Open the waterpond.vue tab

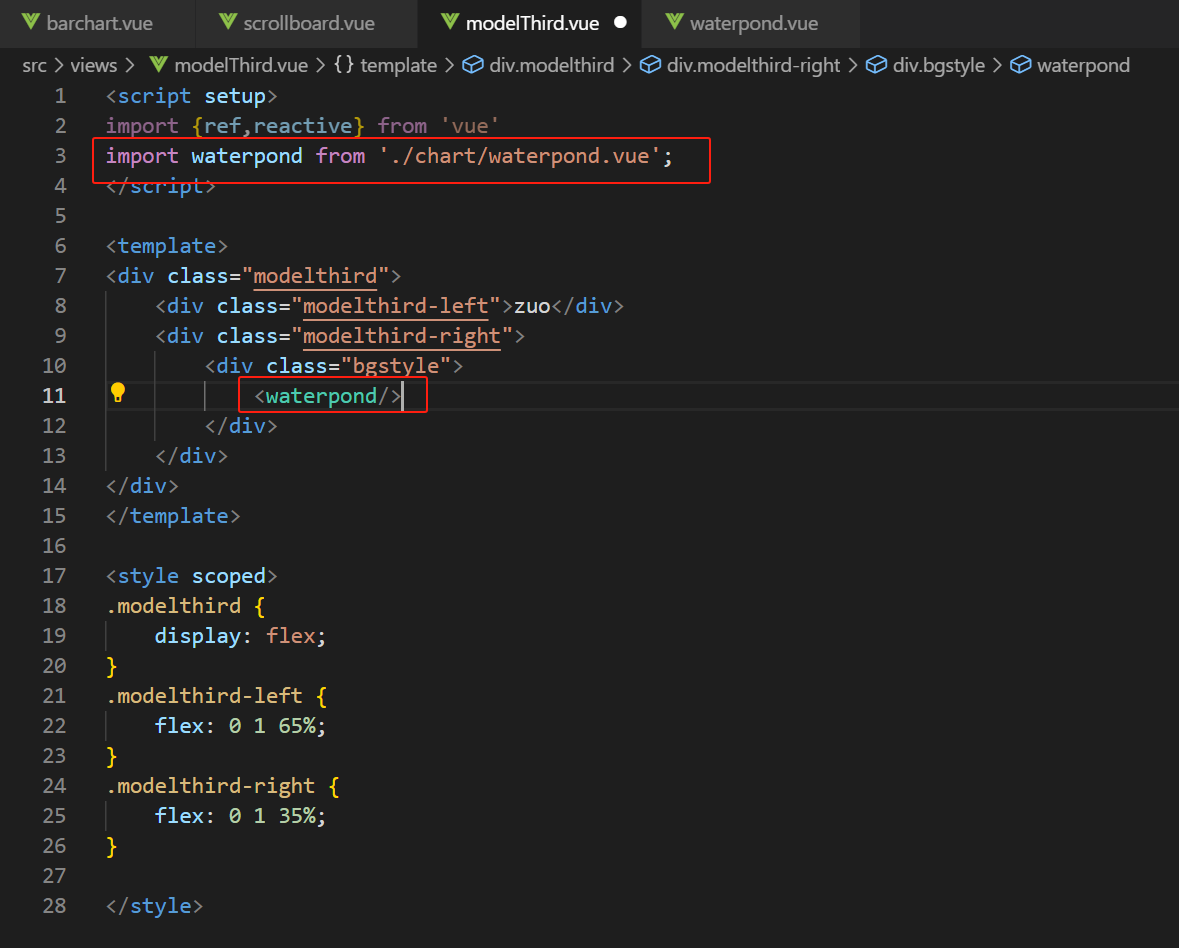tap(752, 23)
